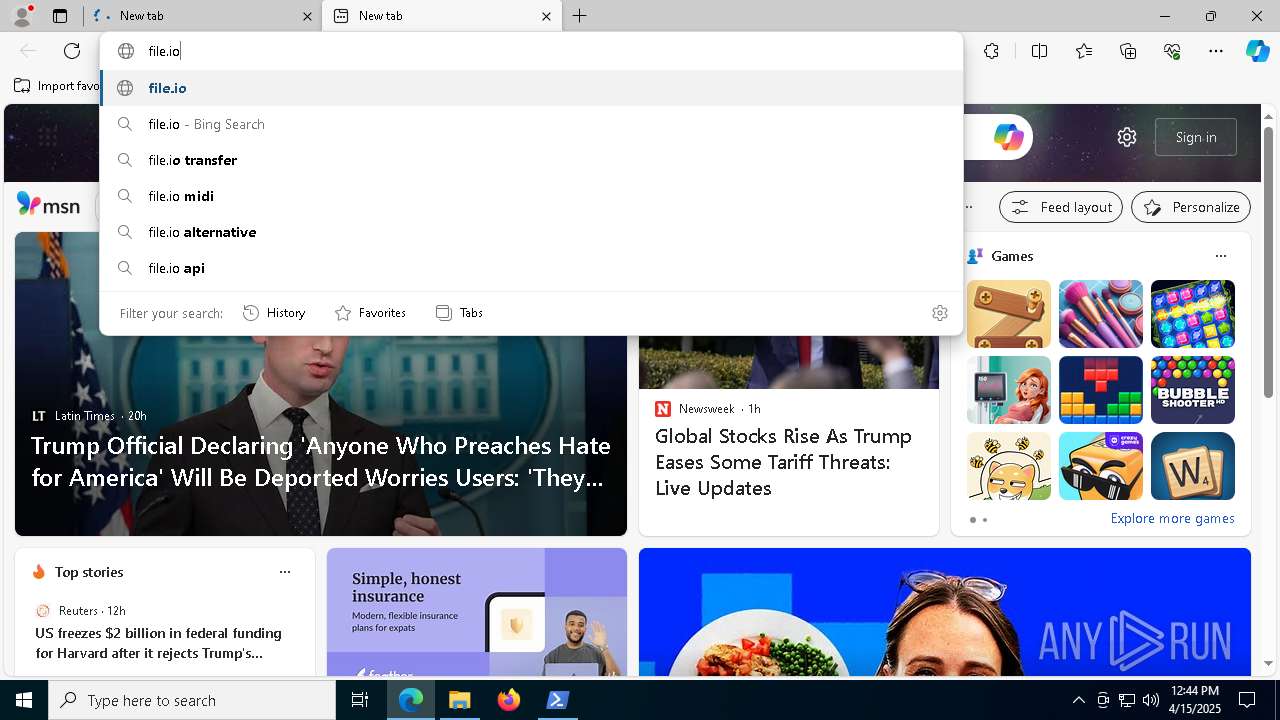Select the file.io Bing Search suggestion
The width and height of the screenshot is (1280, 720).
531,124
